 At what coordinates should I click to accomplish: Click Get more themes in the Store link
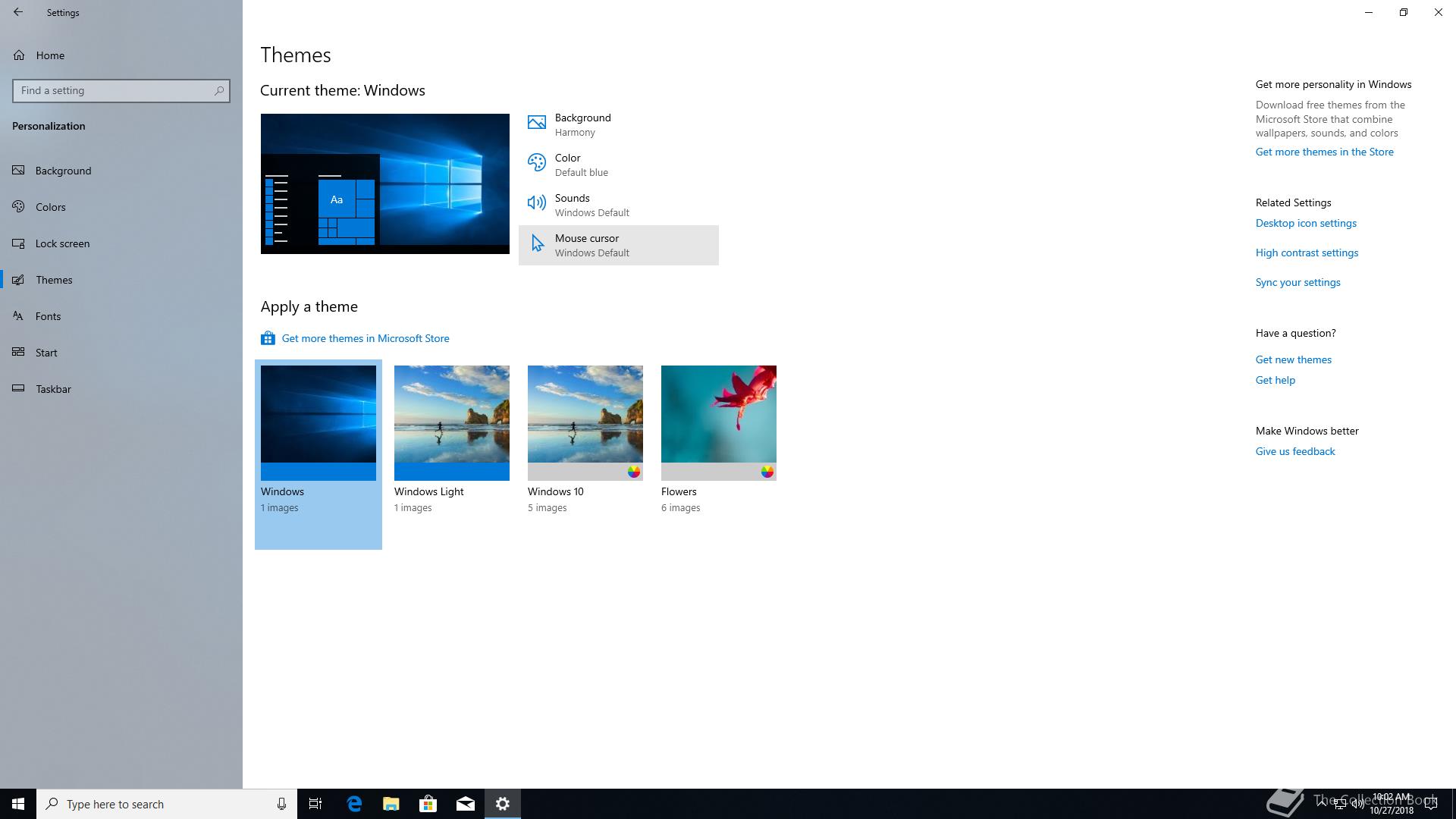point(1325,152)
